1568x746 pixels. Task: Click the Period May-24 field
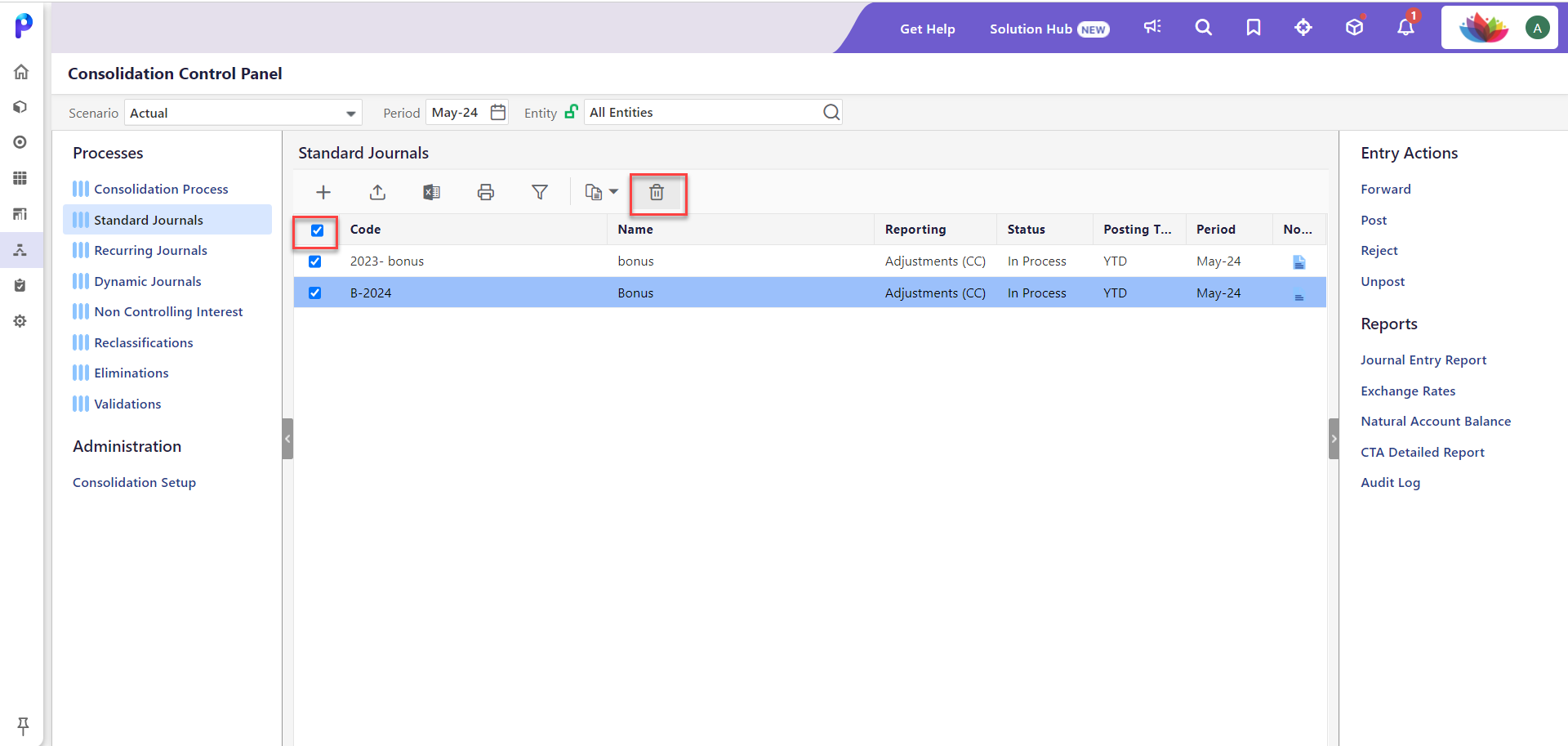(x=467, y=112)
